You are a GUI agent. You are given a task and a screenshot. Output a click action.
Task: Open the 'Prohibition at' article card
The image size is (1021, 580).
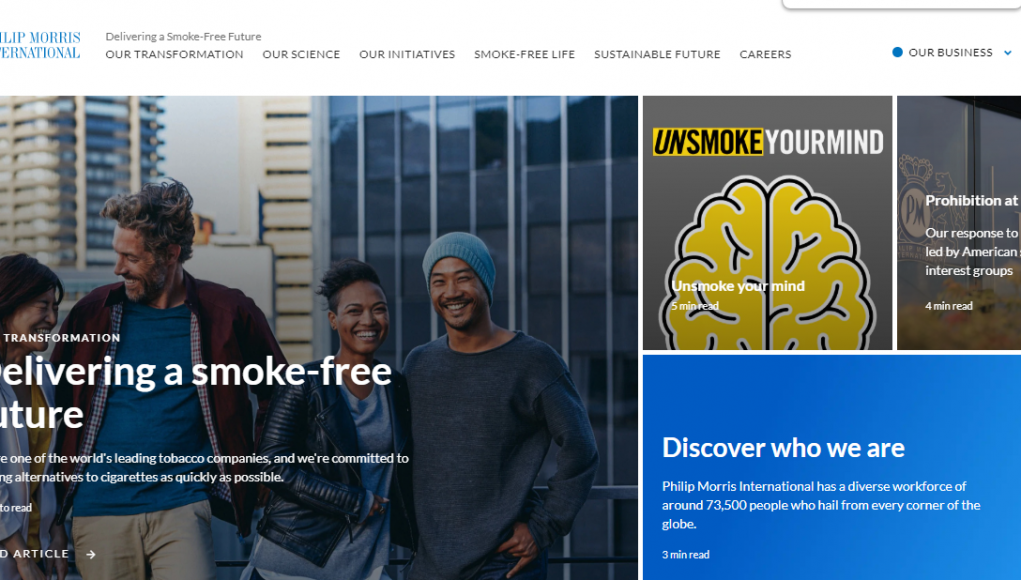[x=959, y=223]
